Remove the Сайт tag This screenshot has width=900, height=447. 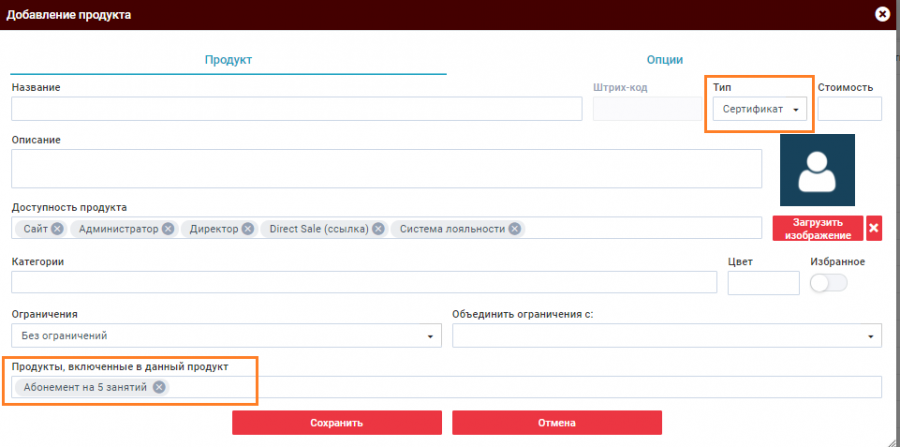pos(57,229)
